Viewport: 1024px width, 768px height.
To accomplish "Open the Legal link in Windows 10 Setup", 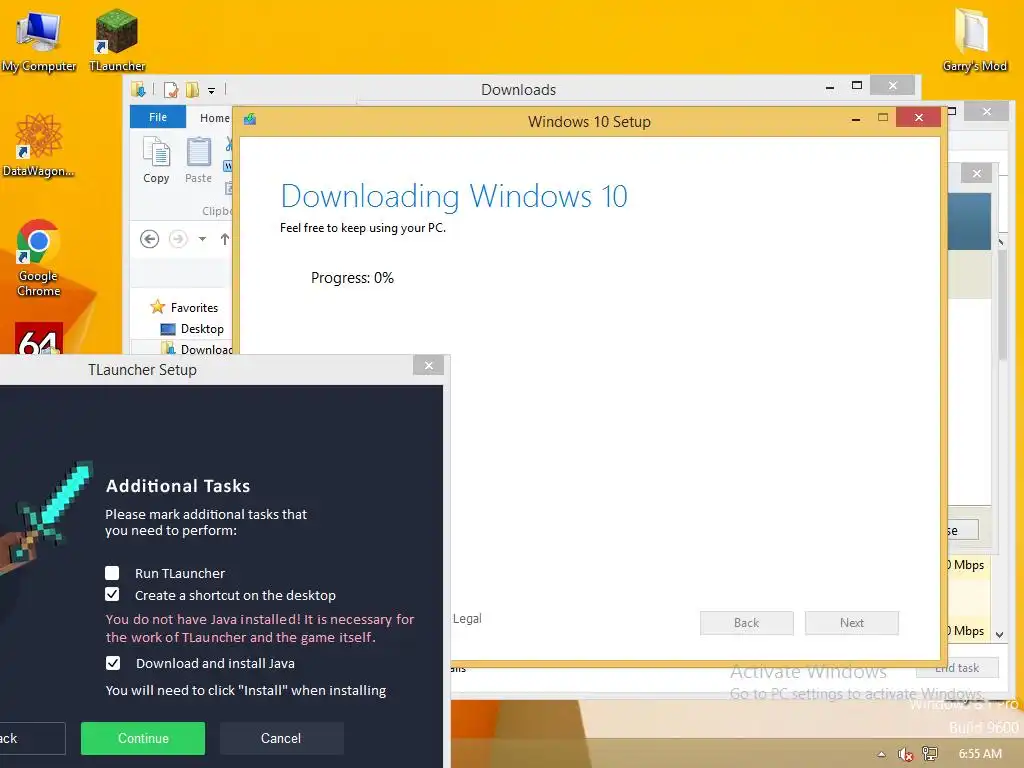I will 468,618.
